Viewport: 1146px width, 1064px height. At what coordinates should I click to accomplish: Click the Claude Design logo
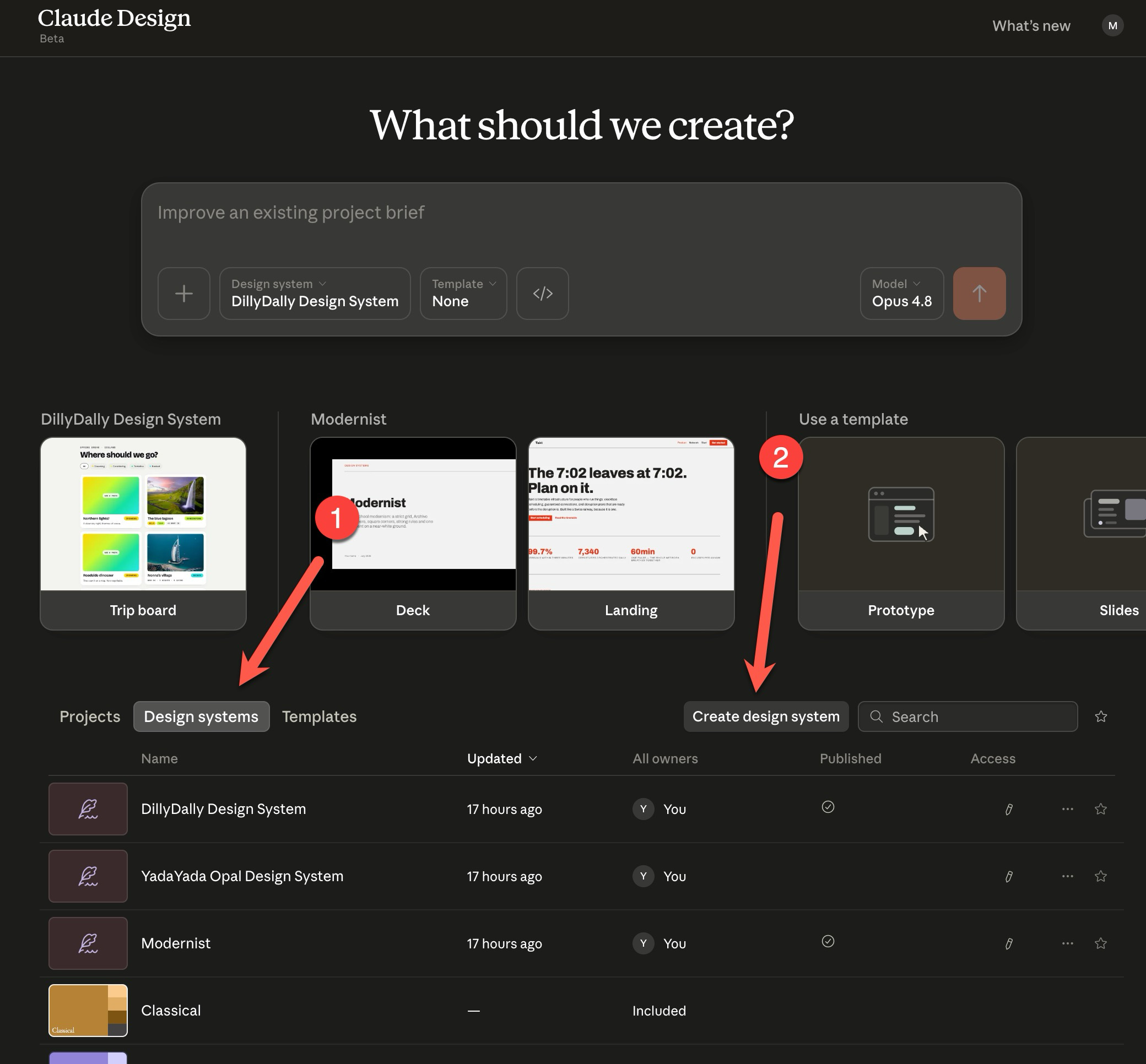point(114,18)
